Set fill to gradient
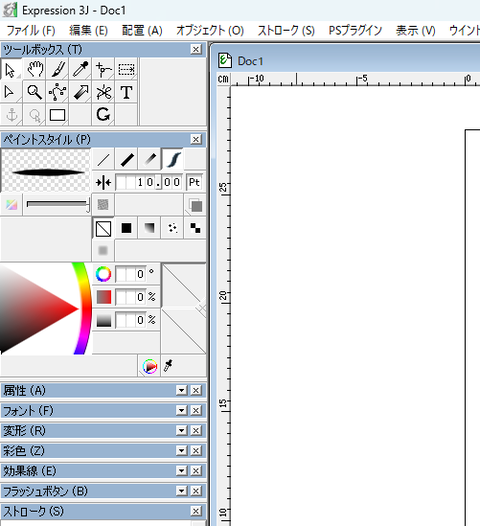Viewport: 480px width, 526px height. 149,229
